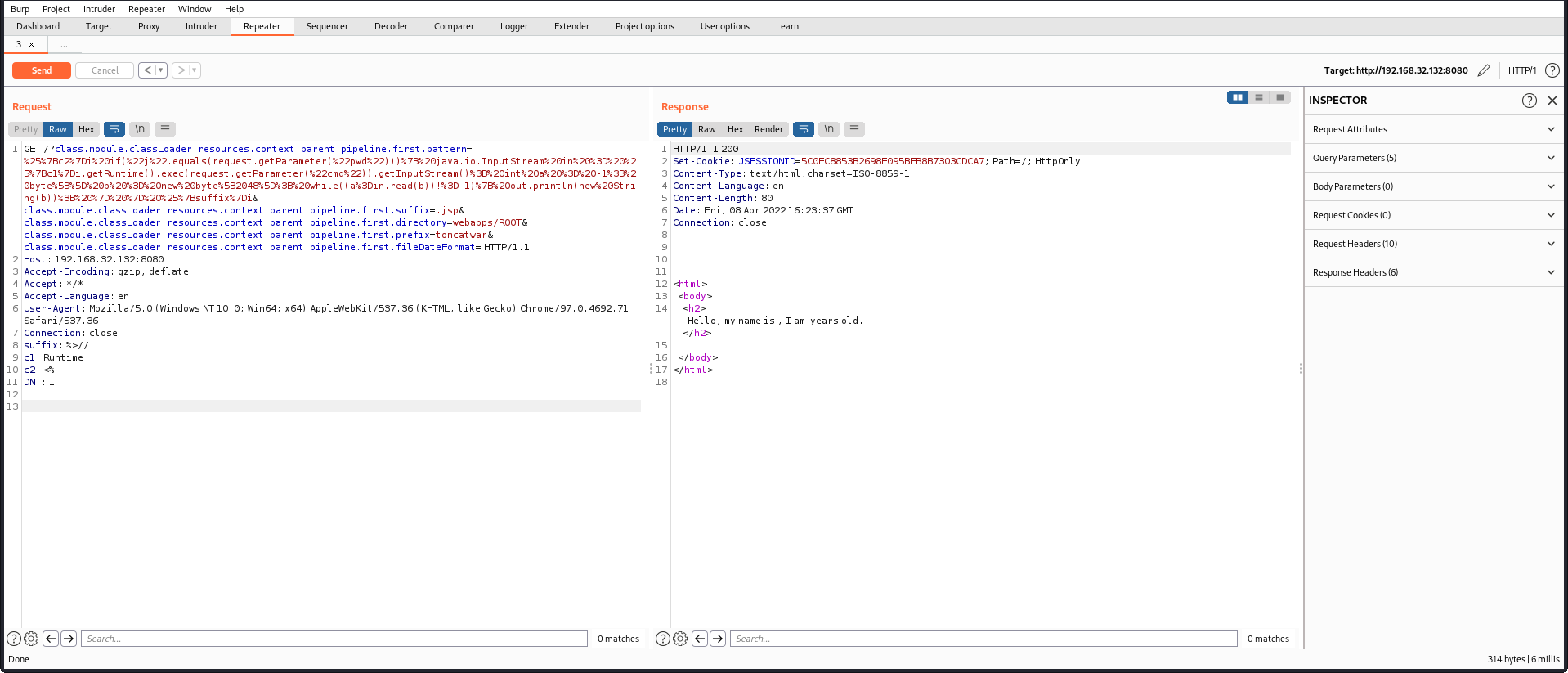Jump to next request search match
The image size is (1568, 673).
coord(69,639)
